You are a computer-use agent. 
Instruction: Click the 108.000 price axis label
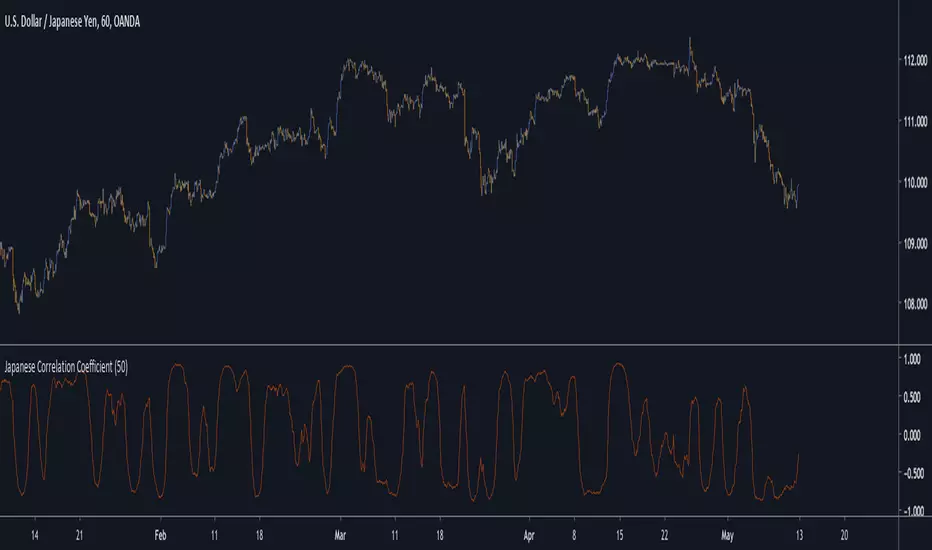click(x=915, y=304)
